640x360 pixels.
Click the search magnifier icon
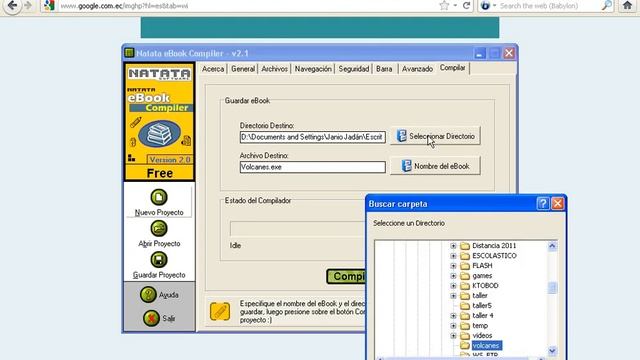[x=607, y=6]
